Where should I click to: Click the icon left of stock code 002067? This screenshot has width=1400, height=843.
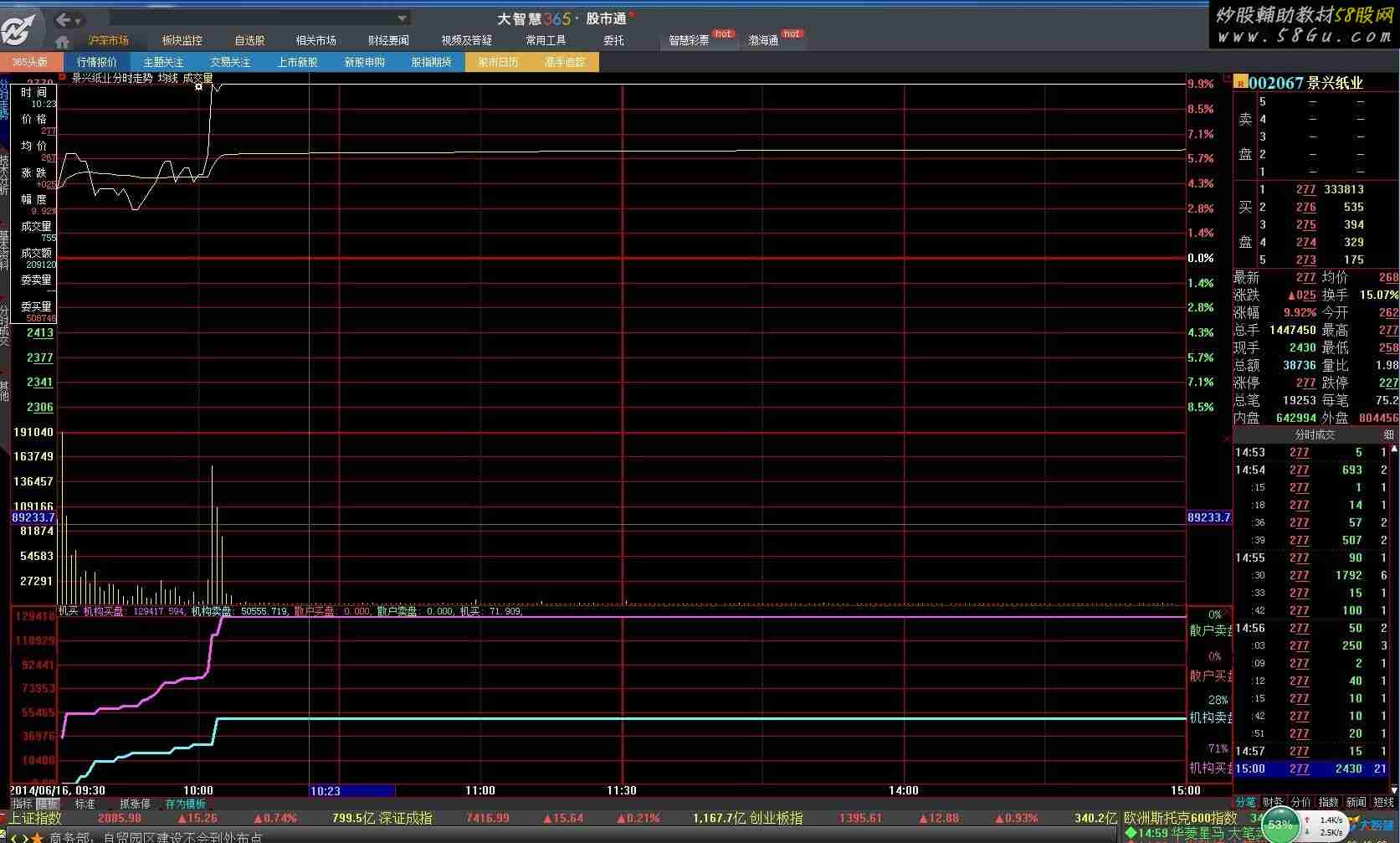coord(1239,83)
